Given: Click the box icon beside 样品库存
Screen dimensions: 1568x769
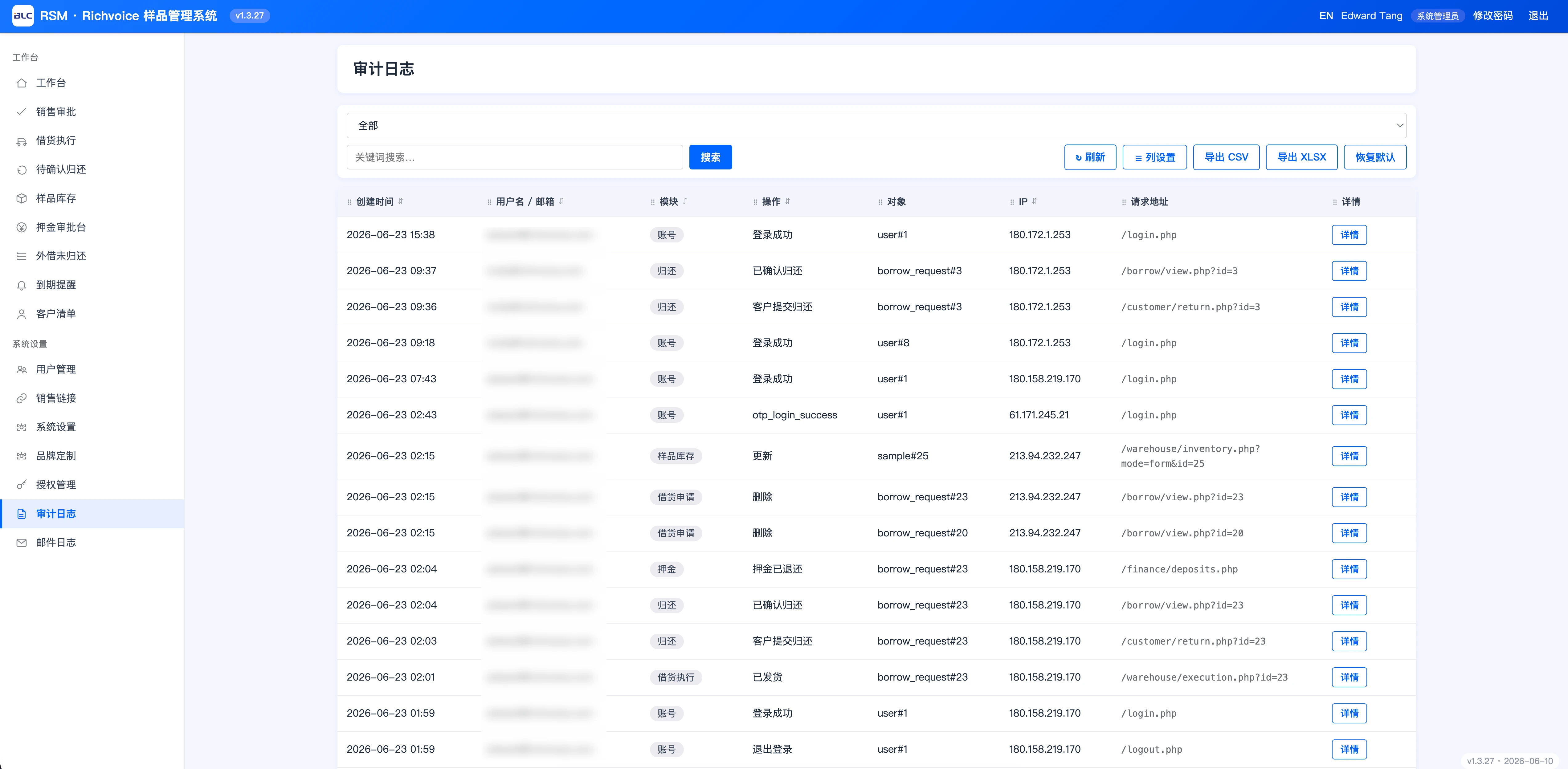Looking at the screenshot, I should (x=21, y=198).
